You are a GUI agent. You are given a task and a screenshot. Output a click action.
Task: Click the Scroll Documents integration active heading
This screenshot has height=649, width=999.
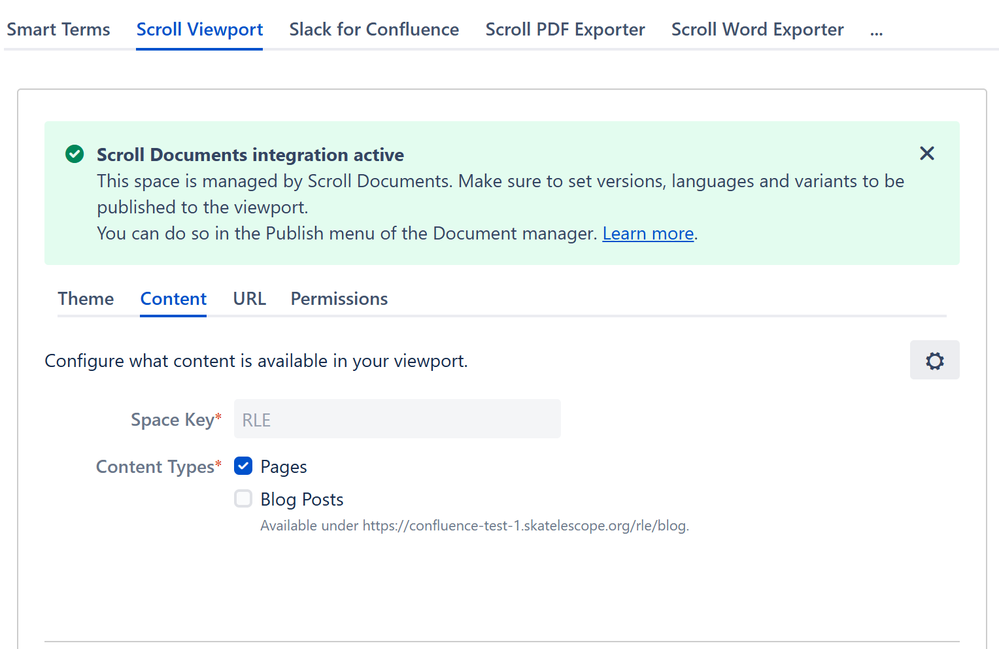(x=250, y=154)
